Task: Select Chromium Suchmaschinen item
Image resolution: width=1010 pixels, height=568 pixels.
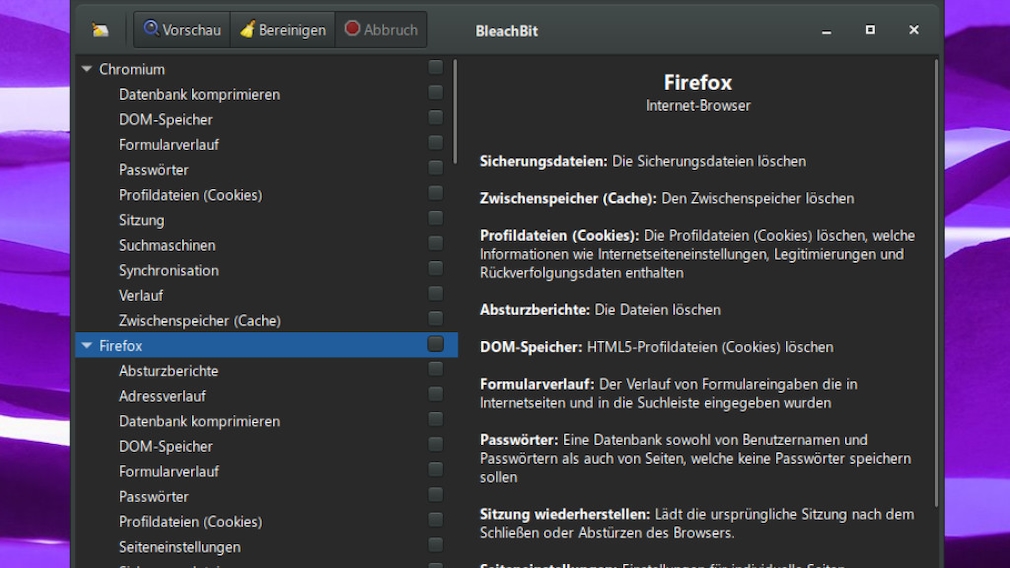Action: [x=167, y=245]
